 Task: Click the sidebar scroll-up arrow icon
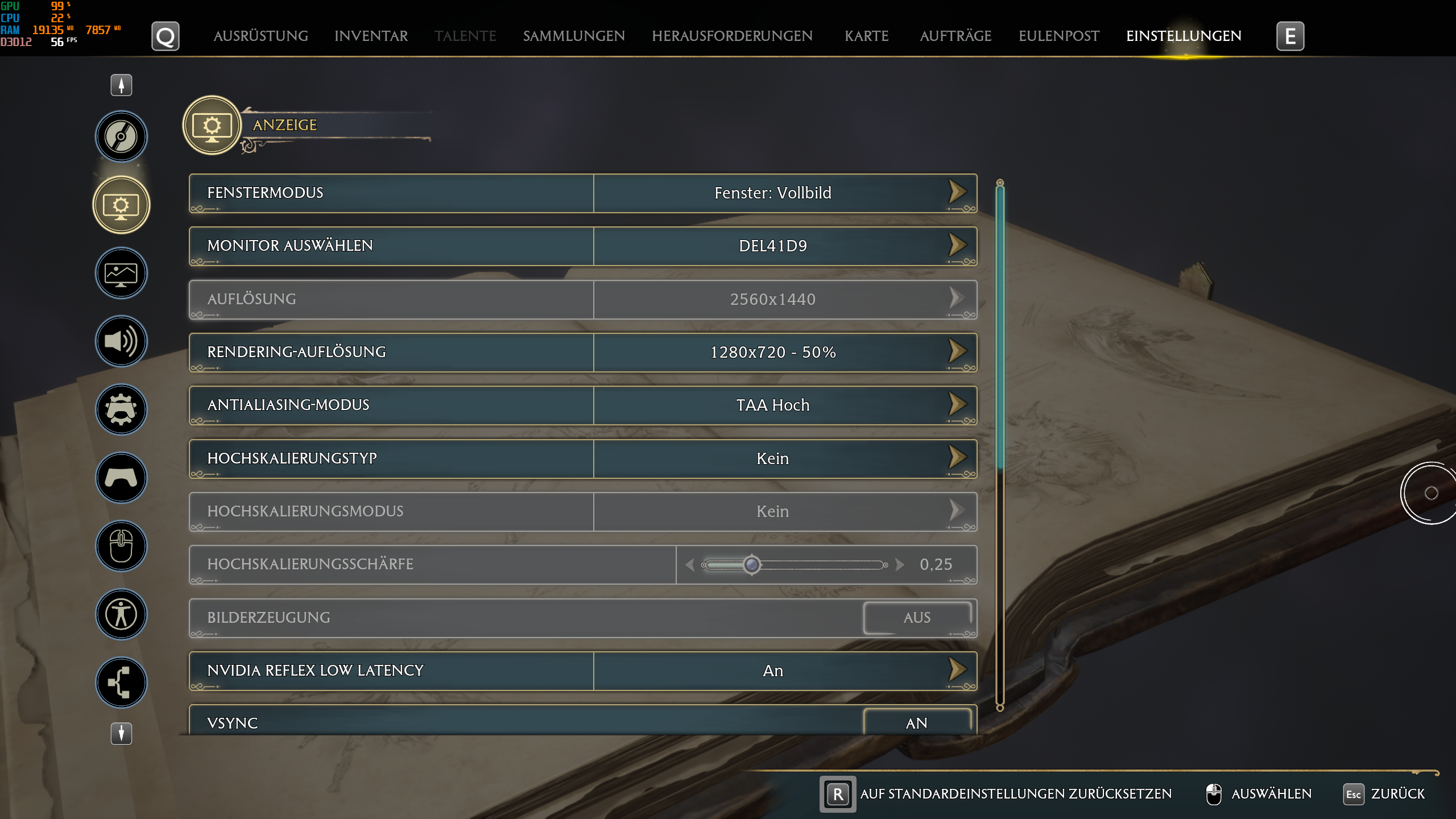coord(121,85)
